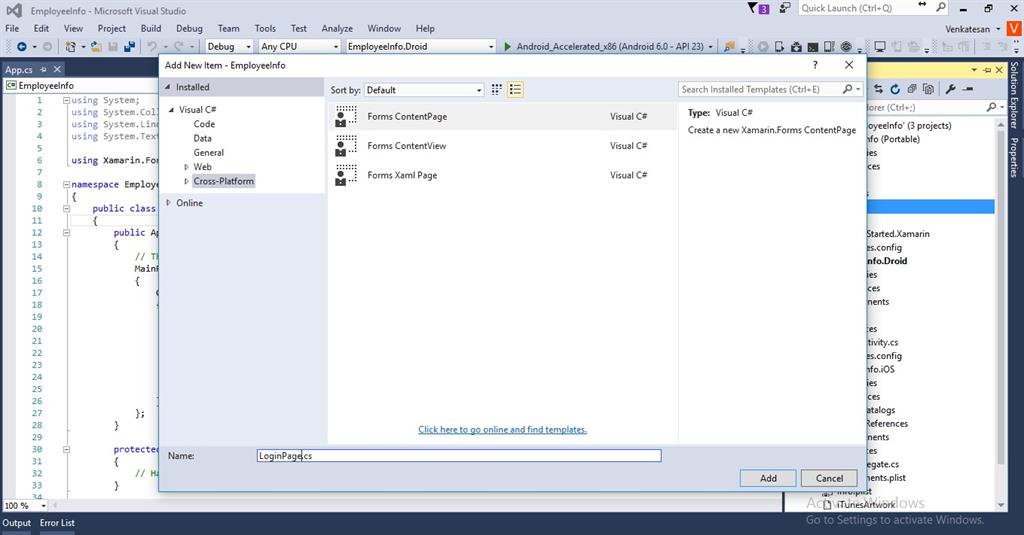Click the orange V account avatar
1024x535 pixels.
[x=1014, y=29]
